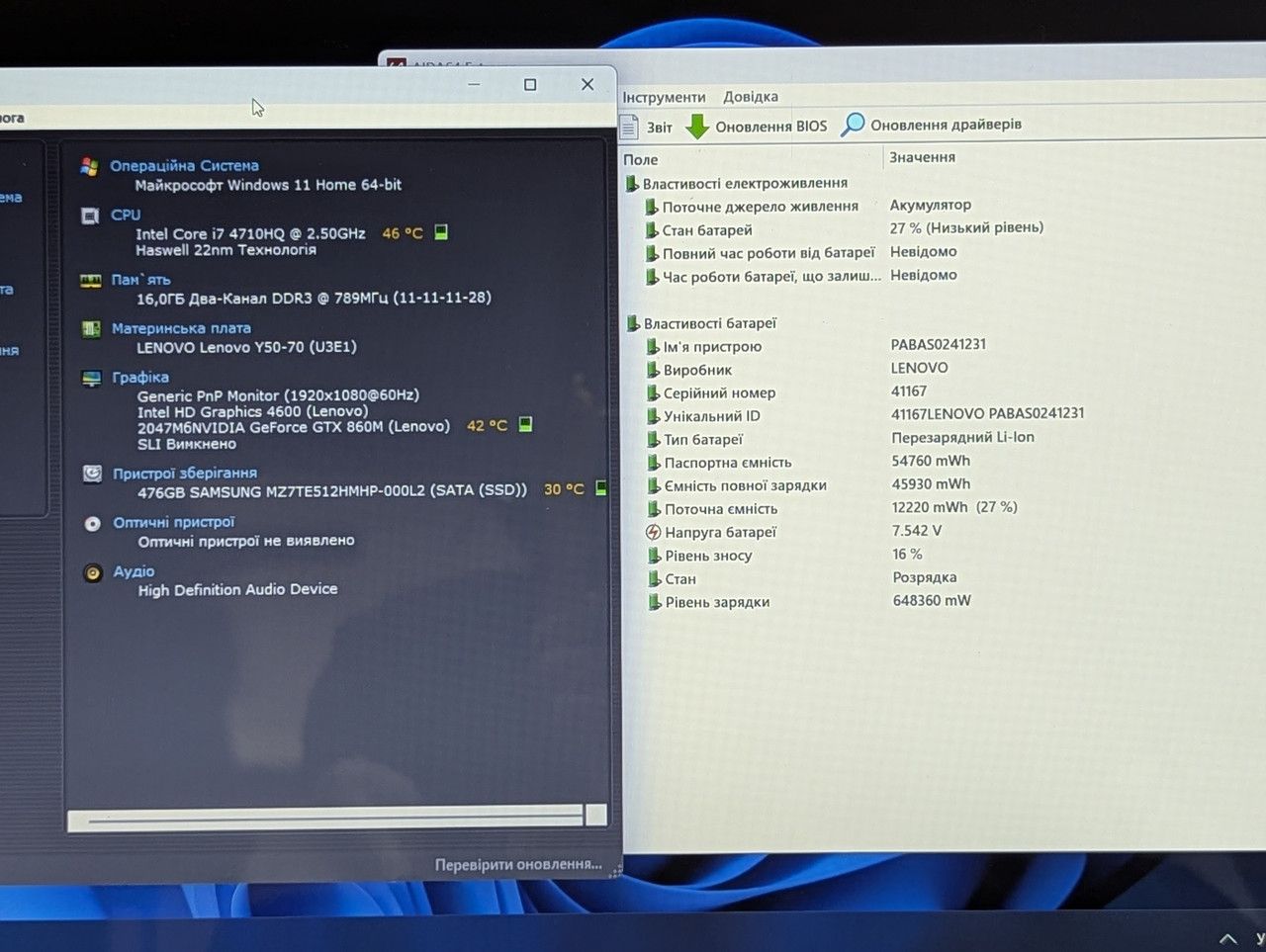
Task: Maximize the Speccy window
Action: tap(530, 85)
